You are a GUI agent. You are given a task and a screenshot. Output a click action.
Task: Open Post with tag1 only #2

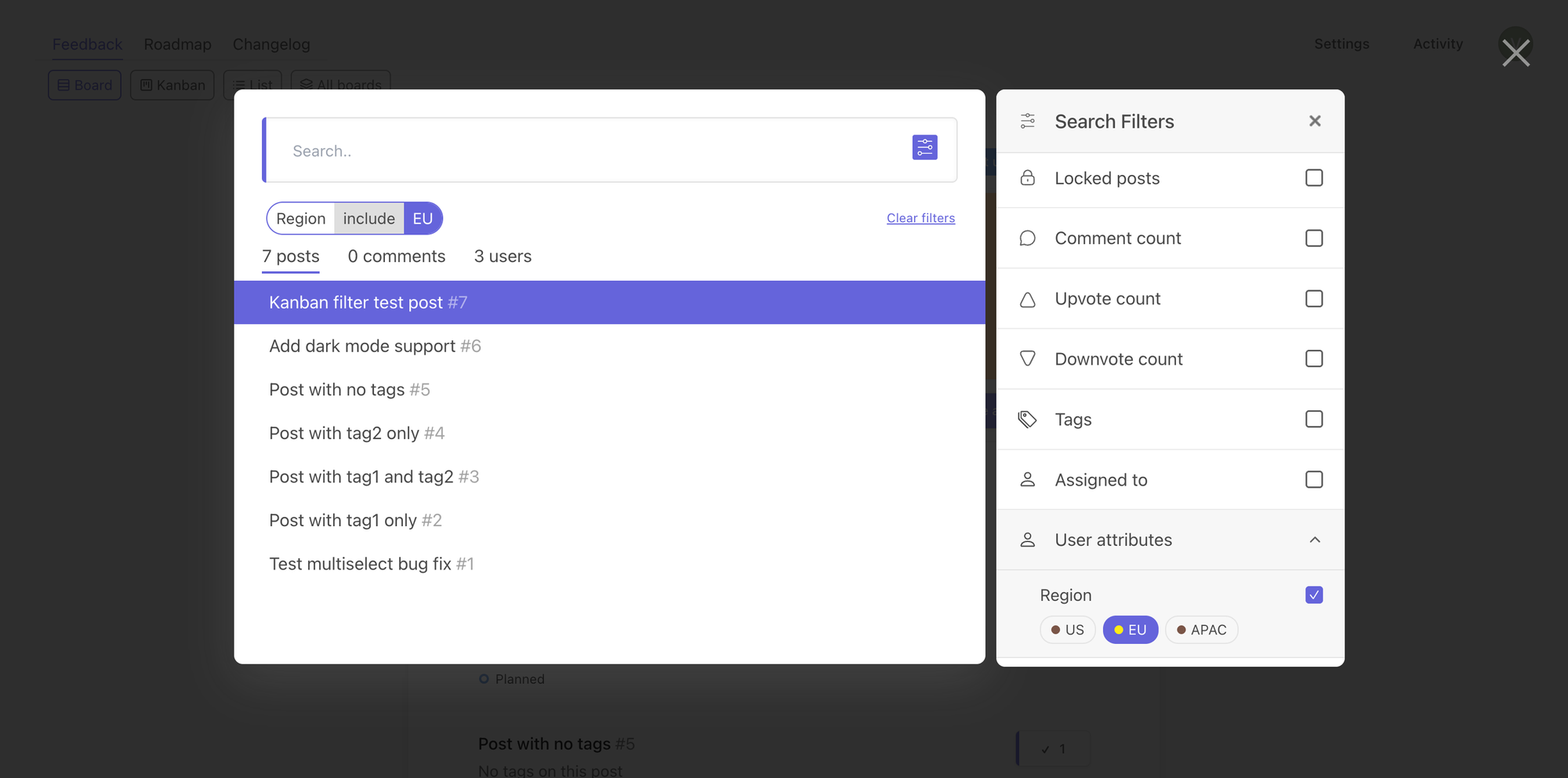(x=609, y=520)
